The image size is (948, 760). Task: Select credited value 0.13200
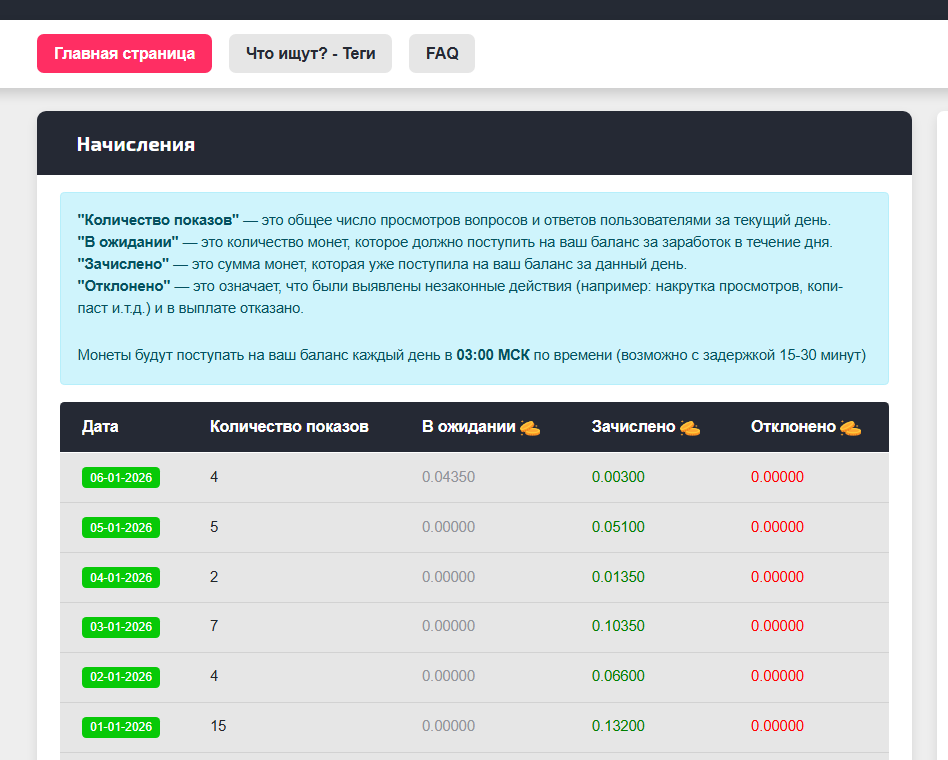[618, 726]
